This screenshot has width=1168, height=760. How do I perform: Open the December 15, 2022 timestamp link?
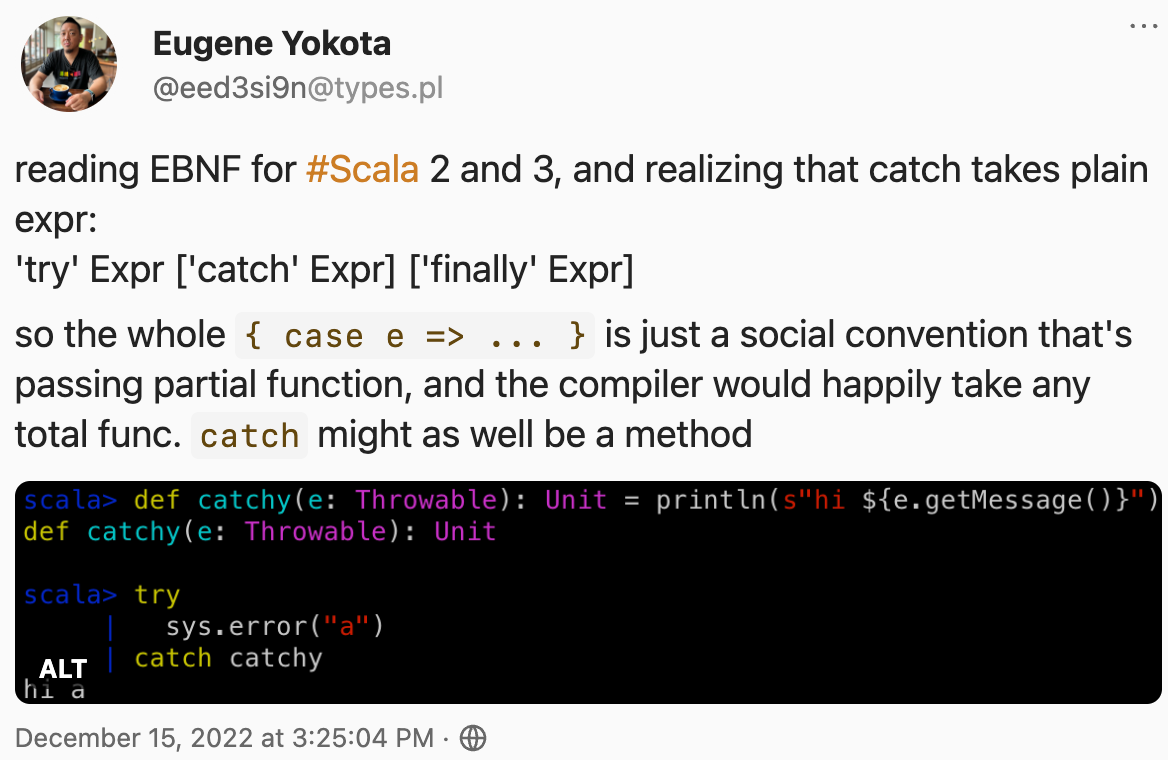(x=224, y=738)
